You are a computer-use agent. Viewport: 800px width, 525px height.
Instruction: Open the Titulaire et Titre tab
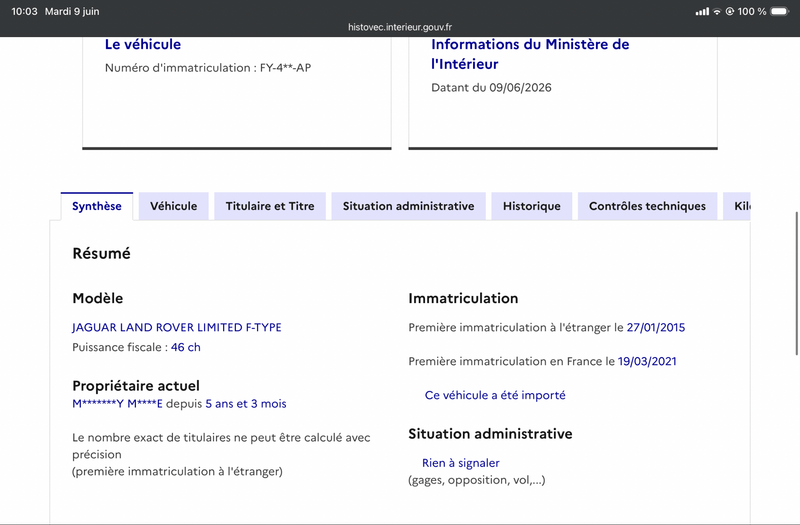point(270,206)
